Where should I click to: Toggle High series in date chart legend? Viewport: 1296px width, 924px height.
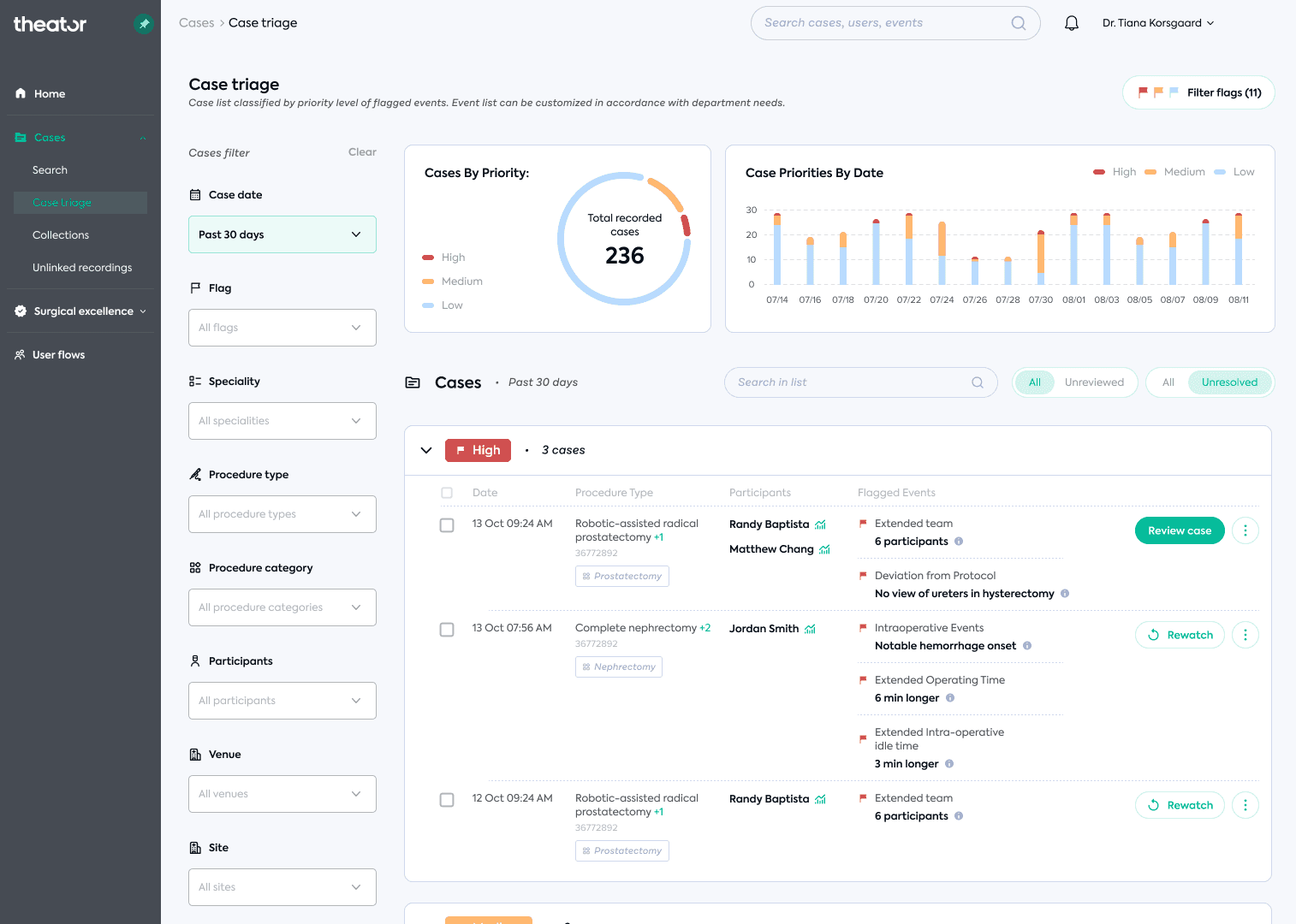[x=1115, y=172]
